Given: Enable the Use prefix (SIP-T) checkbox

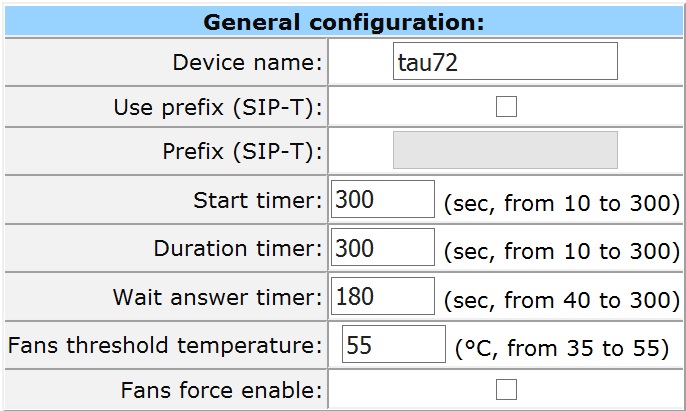Looking at the screenshot, I should (506, 107).
